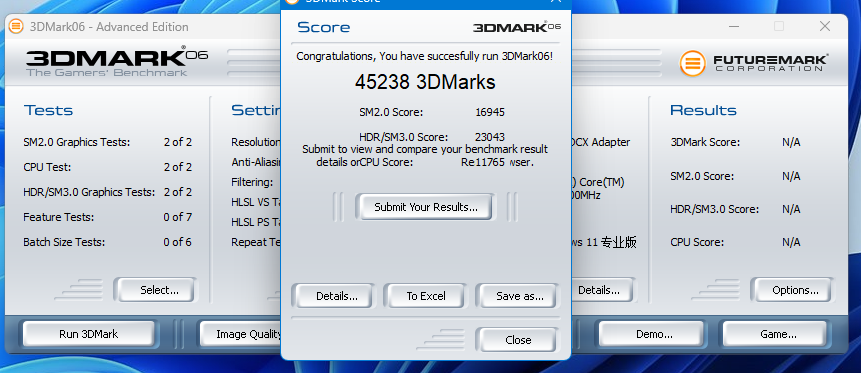861x373 pixels.
Task: Click the 0 of 6 batch tests count
Action: point(177,242)
